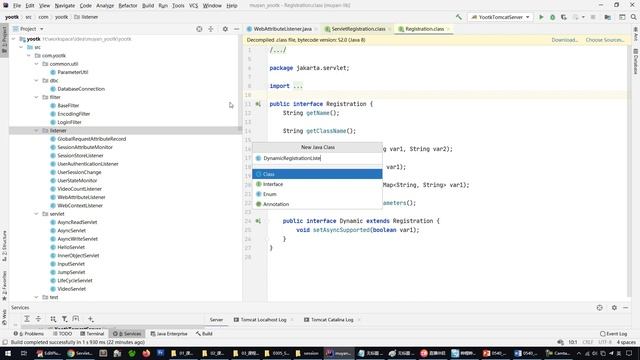Open Services panel settings gear

(x=614, y=308)
